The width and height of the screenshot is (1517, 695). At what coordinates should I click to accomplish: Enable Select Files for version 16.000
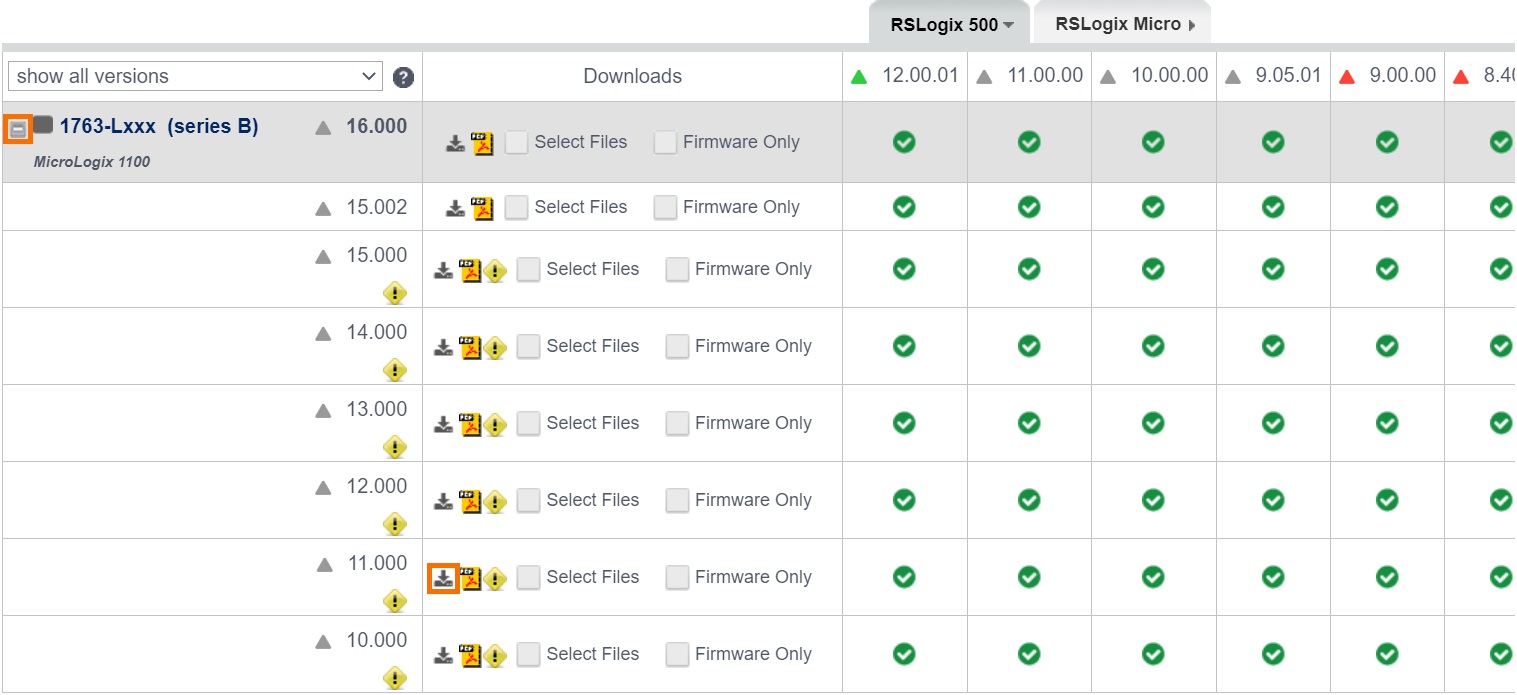tap(516, 142)
